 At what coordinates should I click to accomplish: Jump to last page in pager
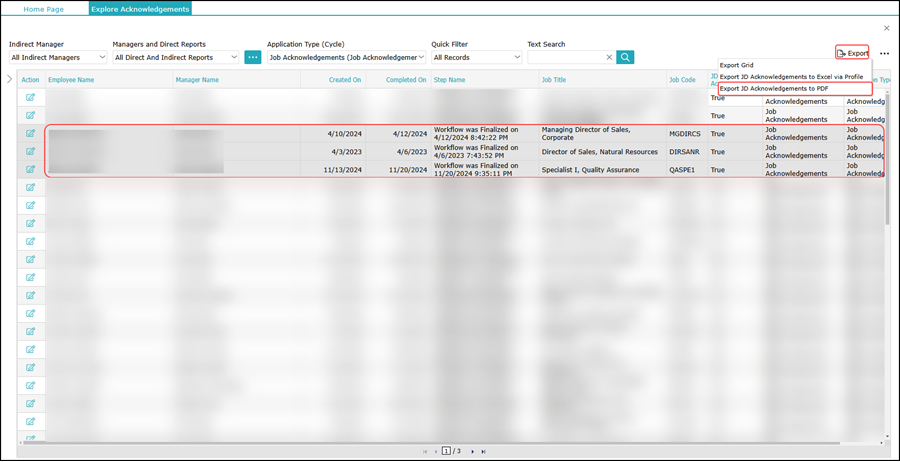486,452
